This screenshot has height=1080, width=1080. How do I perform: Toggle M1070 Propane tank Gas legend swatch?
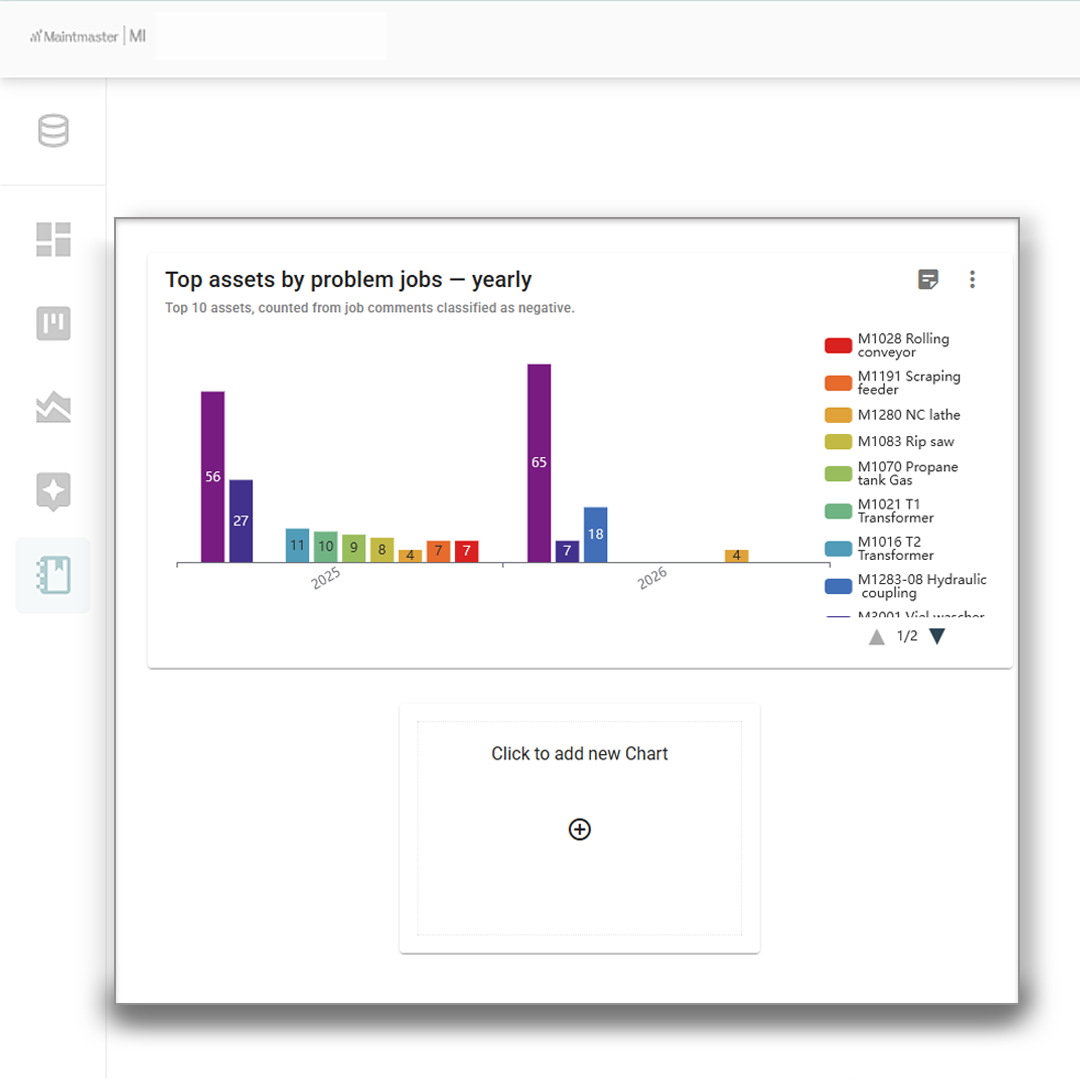(838, 474)
